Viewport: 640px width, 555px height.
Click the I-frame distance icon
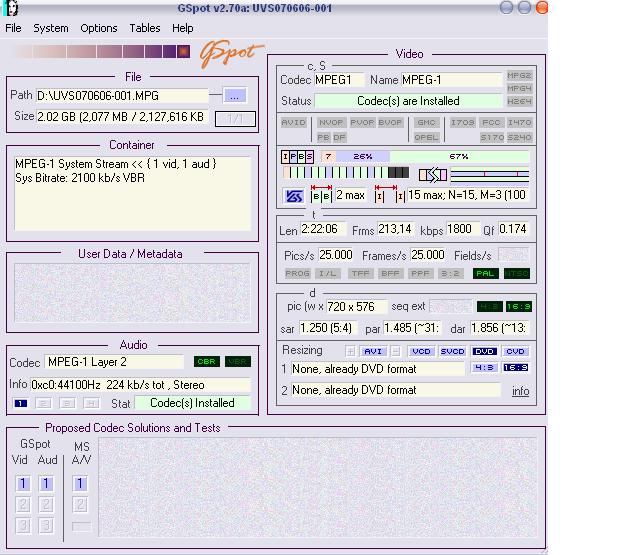[389, 194]
